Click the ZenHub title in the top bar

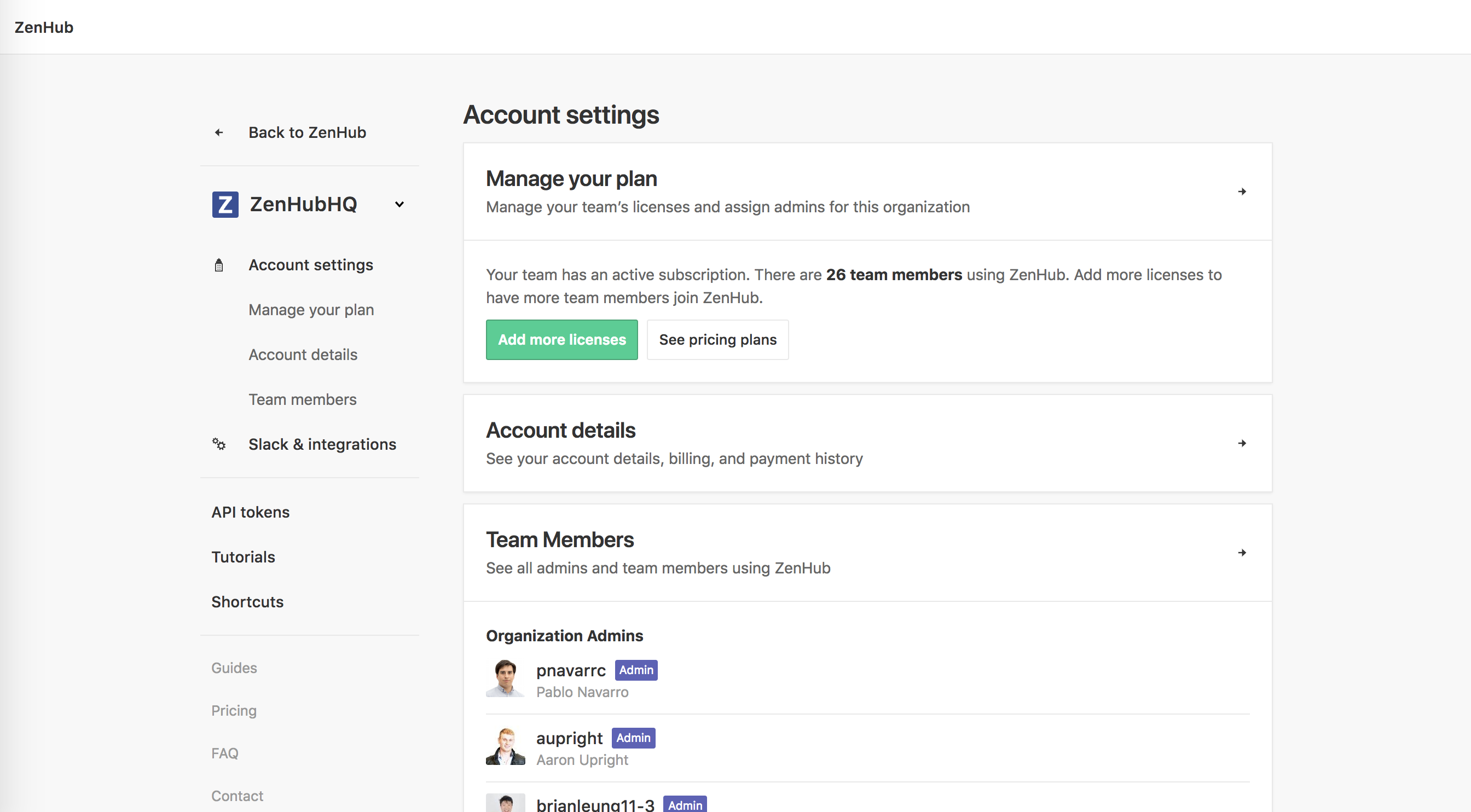coord(44,27)
